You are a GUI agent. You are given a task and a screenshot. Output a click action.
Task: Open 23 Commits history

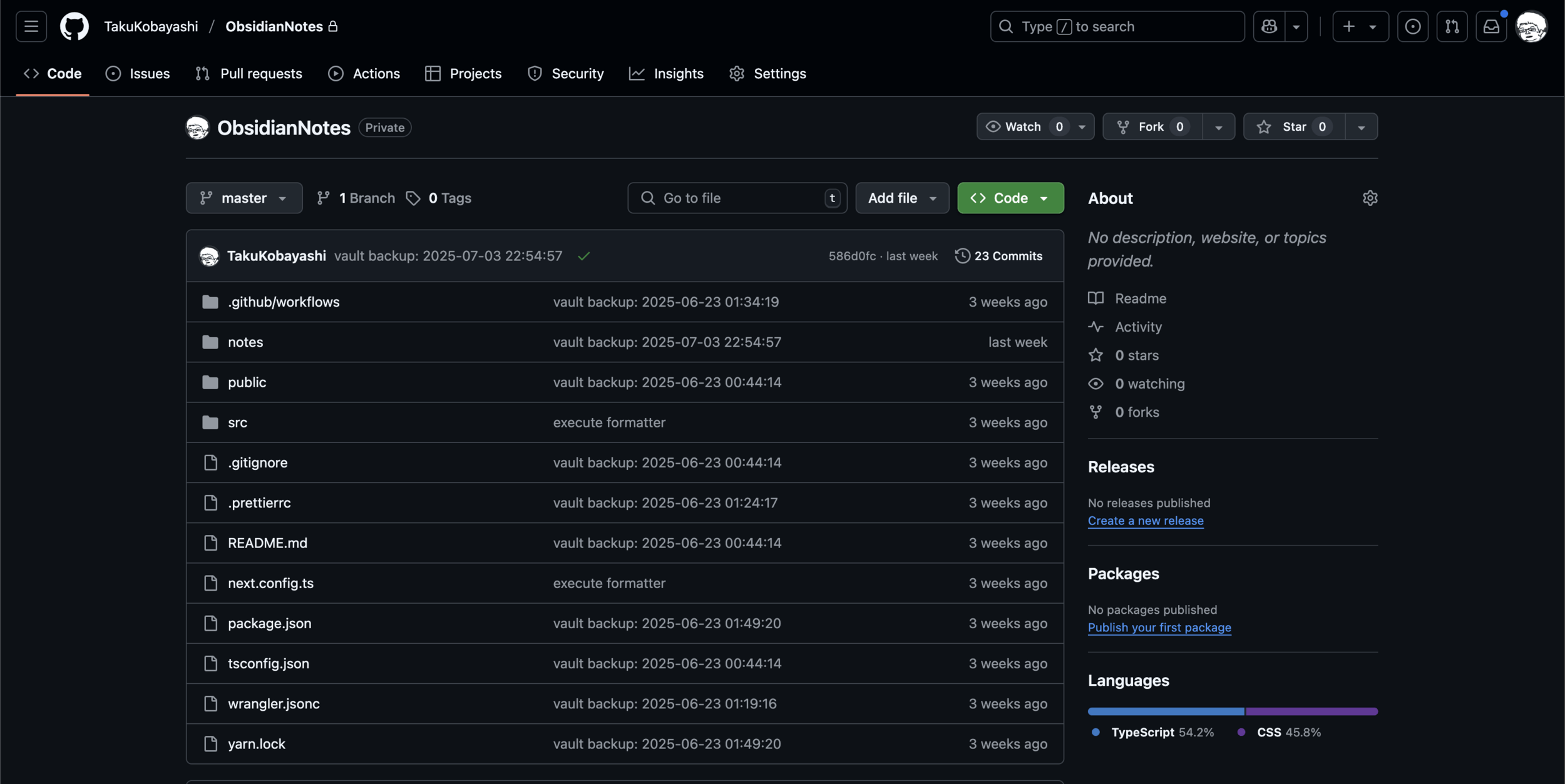click(x=998, y=256)
